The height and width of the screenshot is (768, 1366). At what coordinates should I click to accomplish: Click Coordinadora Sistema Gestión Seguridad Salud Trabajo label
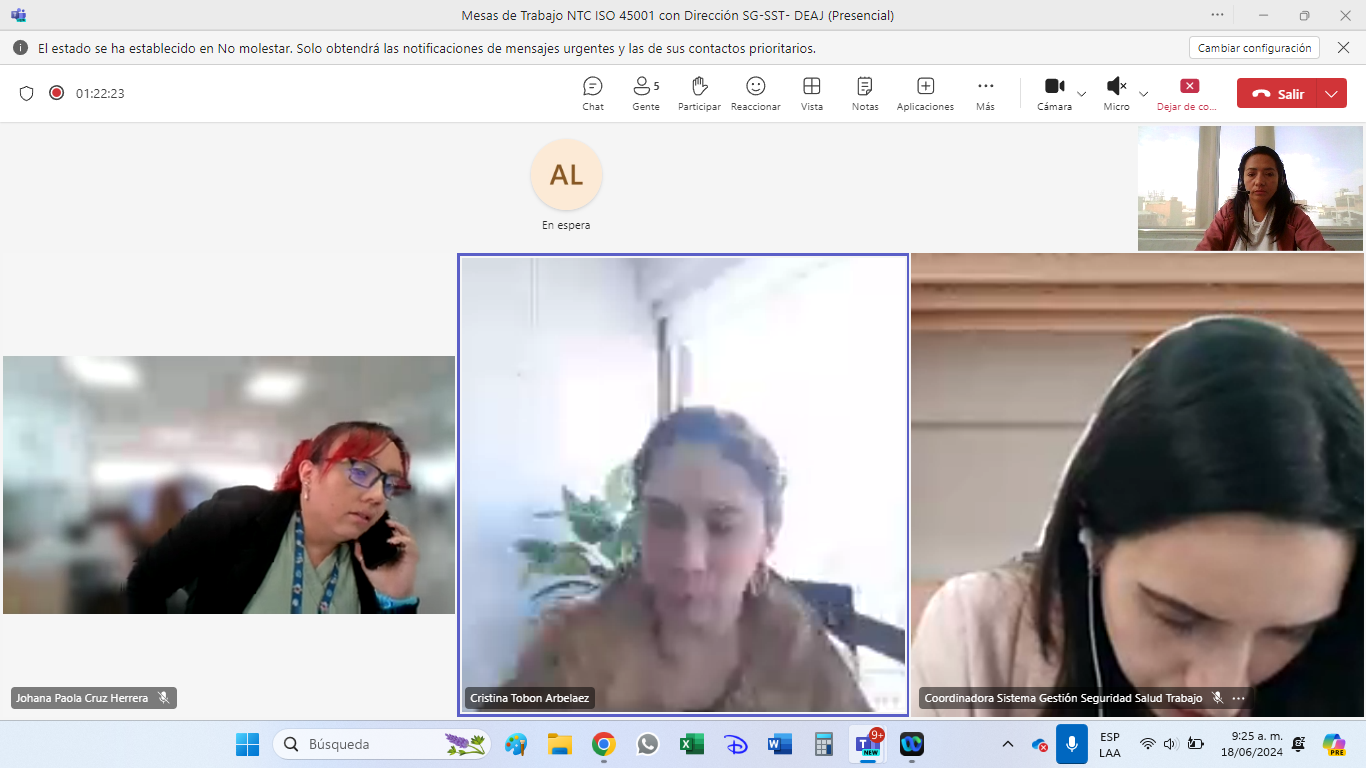(x=1063, y=698)
